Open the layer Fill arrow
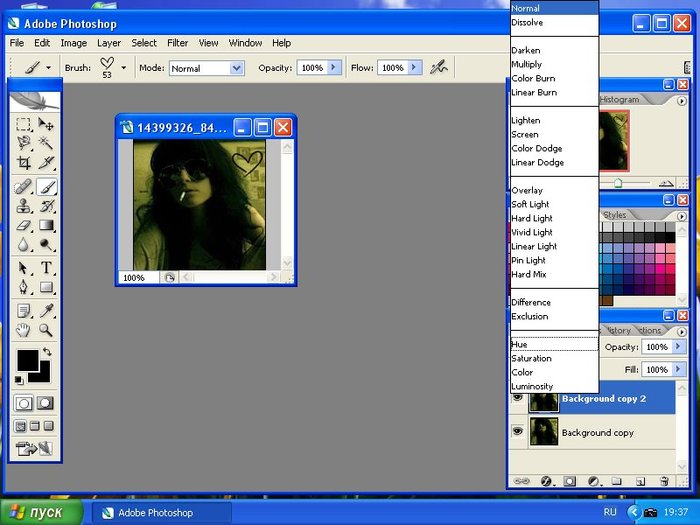The width and height of the screenshot is (700, 525). click(679, 369)
